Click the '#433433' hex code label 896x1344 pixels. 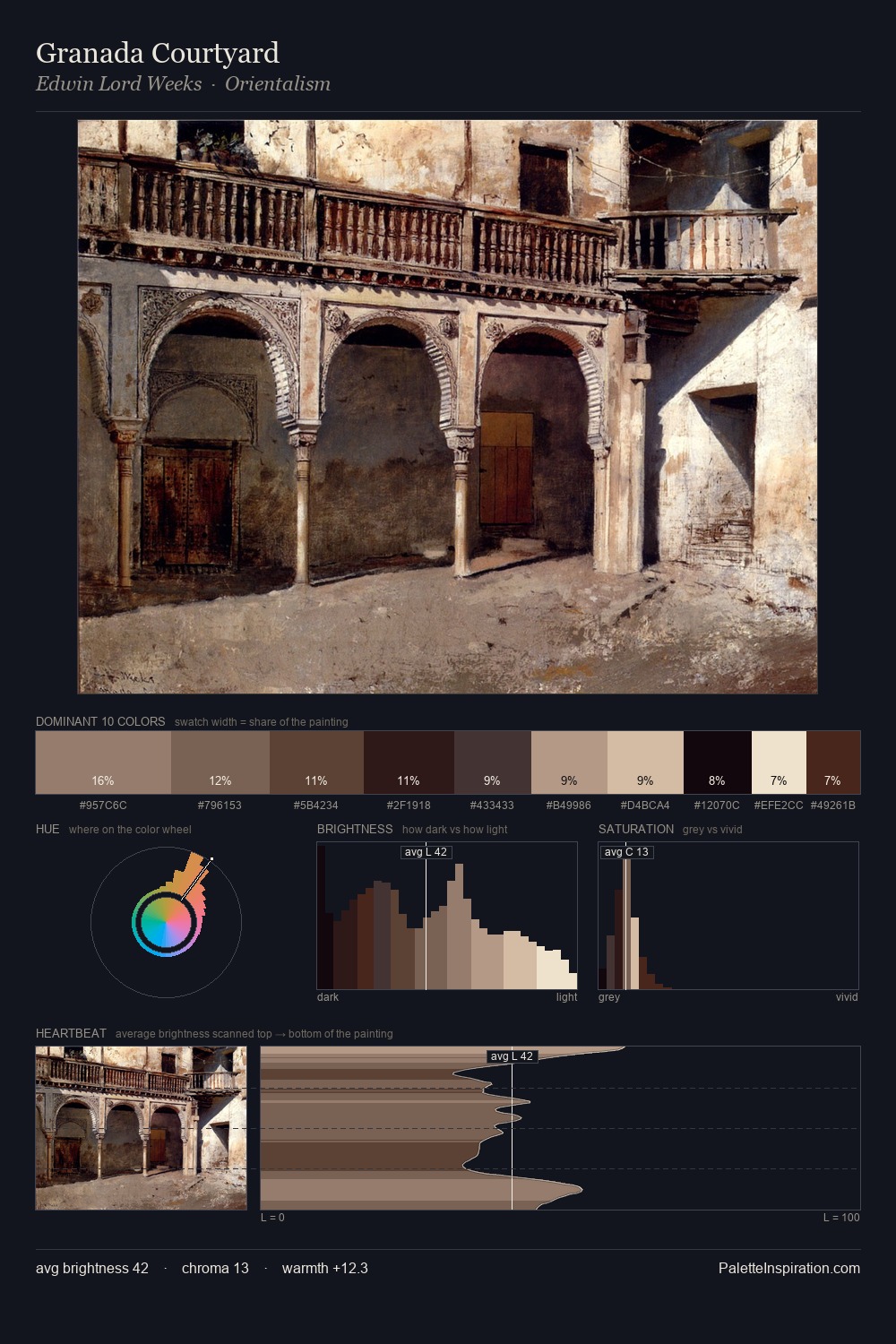click(x=493, y=805)
